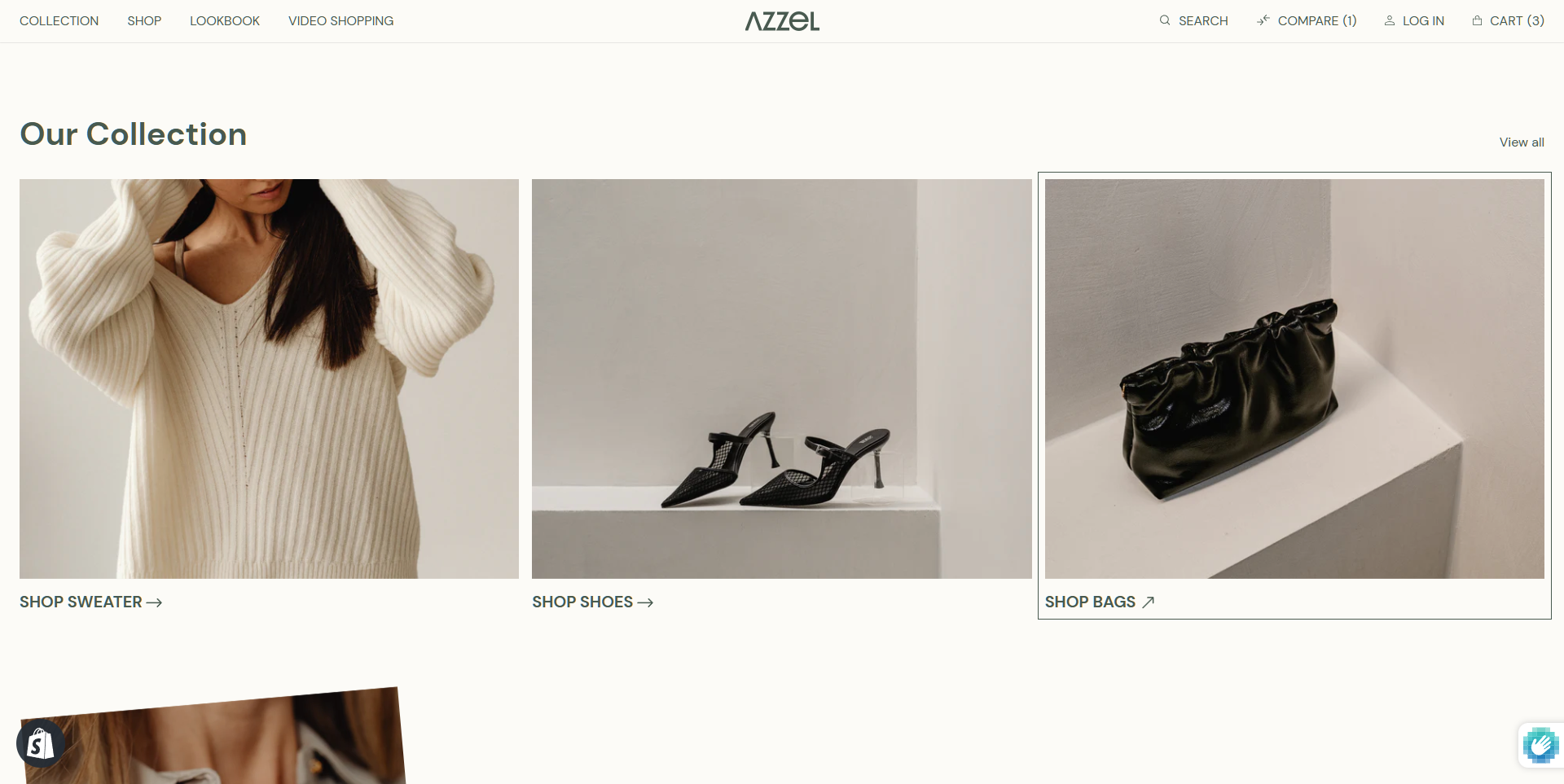Click the user account icon

pos(1390,20)
